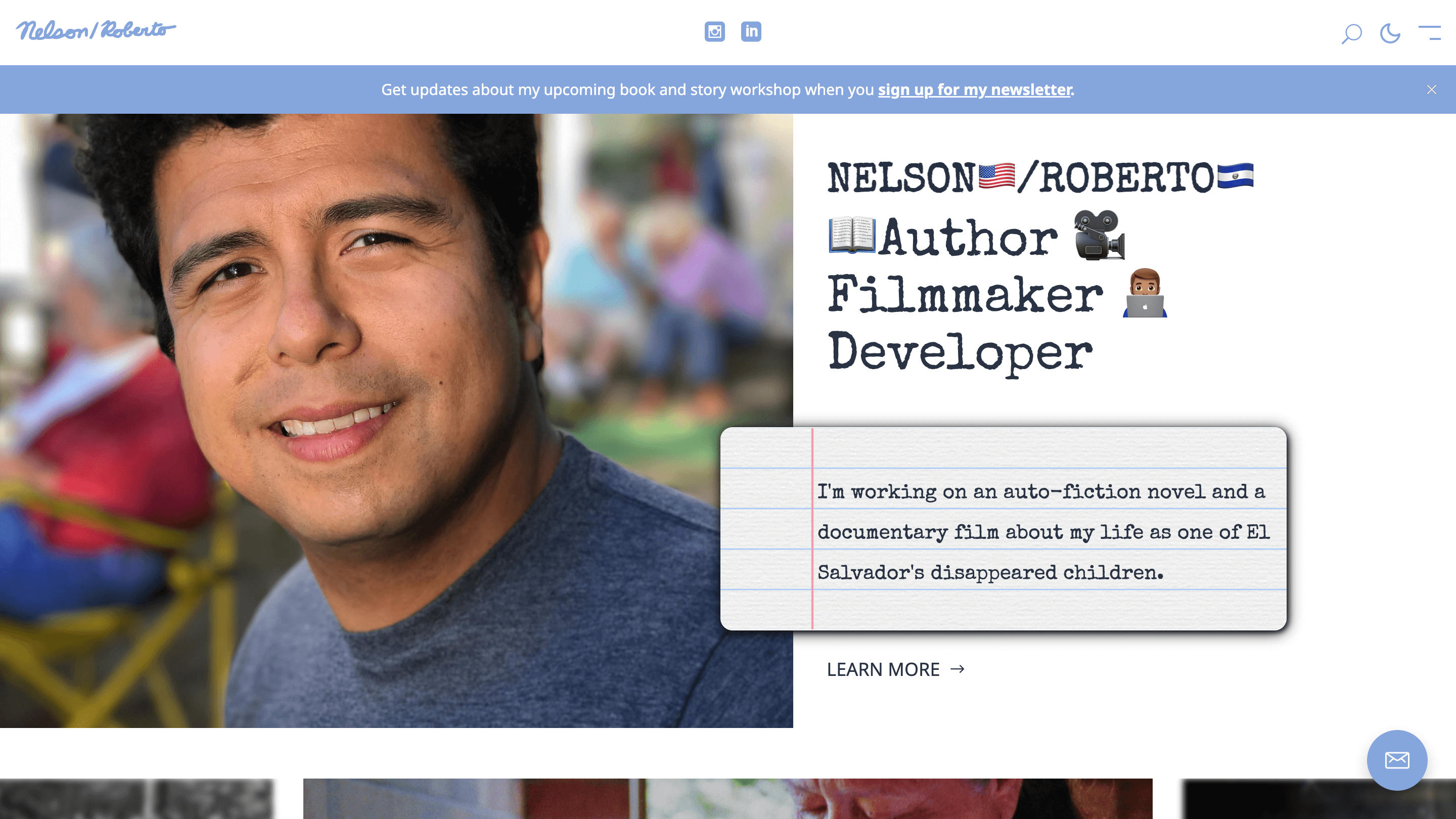Dismiss the newsletter announcement banner
The height and width of the screenshot is (819, 1456).
pos(1431,89)
